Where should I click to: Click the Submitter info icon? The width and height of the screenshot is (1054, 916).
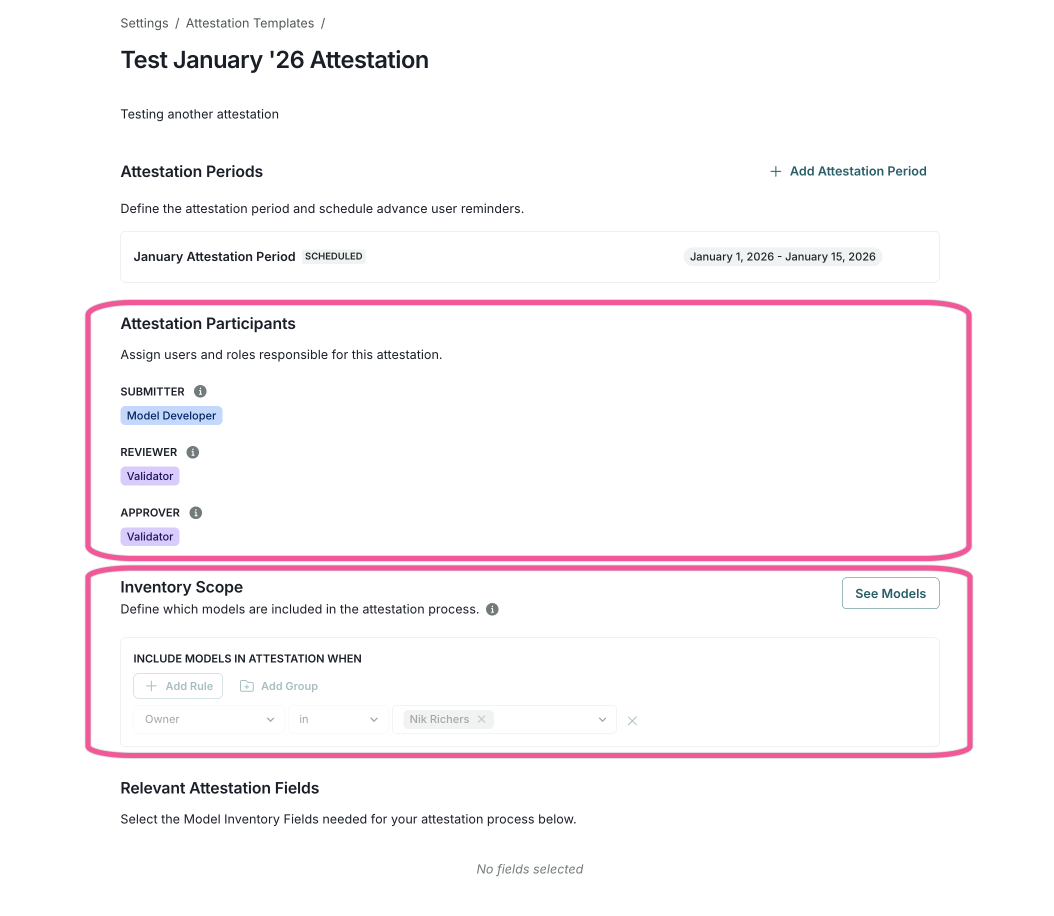pyautogui.click(x=199, y=391)
